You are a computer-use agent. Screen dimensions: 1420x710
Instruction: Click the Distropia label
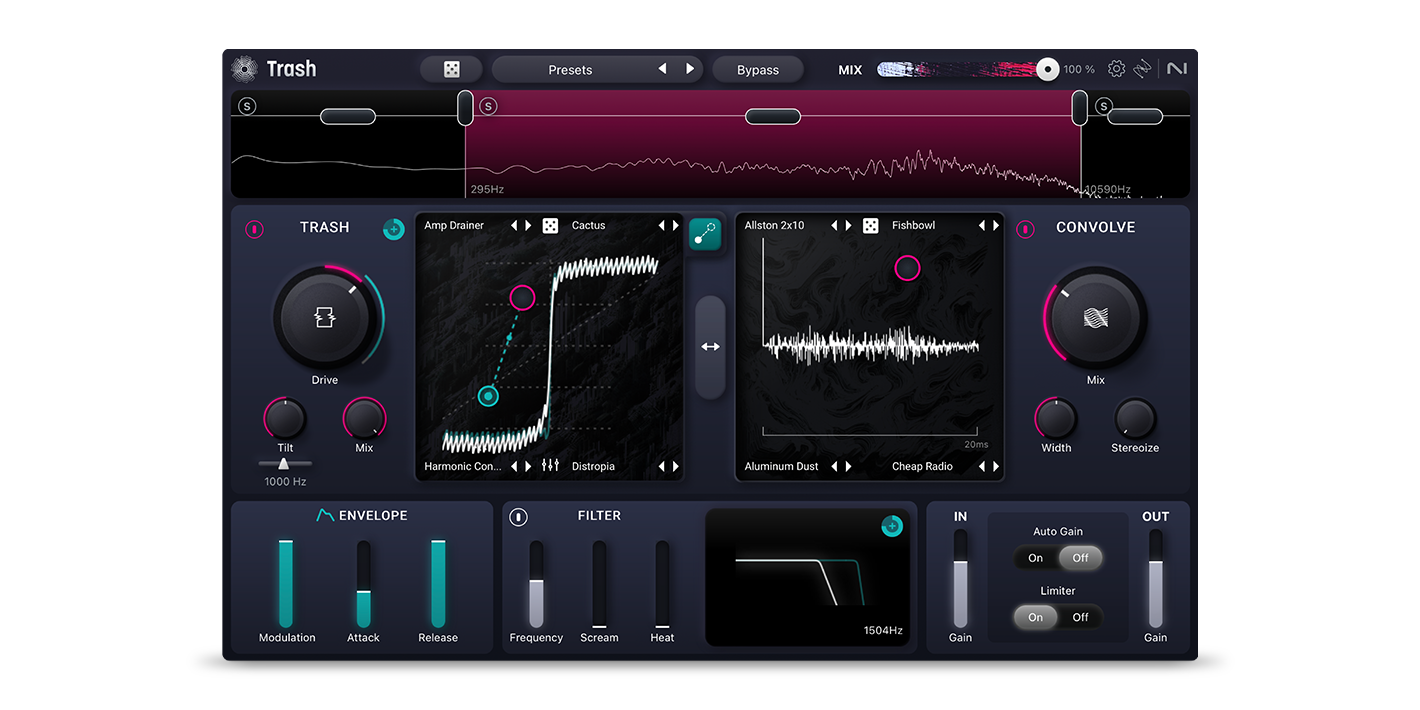(x=593, y=466)
